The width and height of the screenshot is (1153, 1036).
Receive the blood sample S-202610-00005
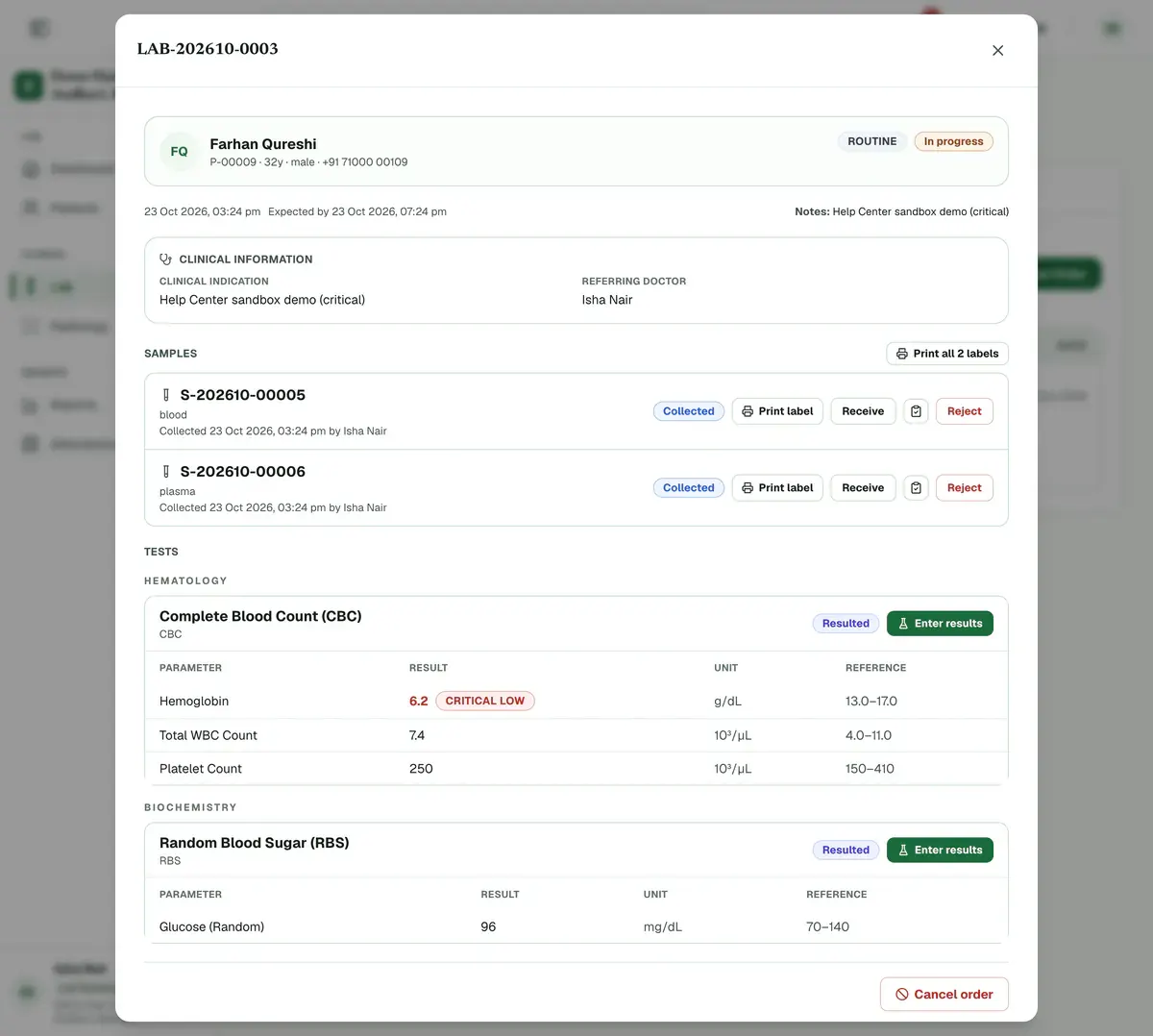[863, 411]
